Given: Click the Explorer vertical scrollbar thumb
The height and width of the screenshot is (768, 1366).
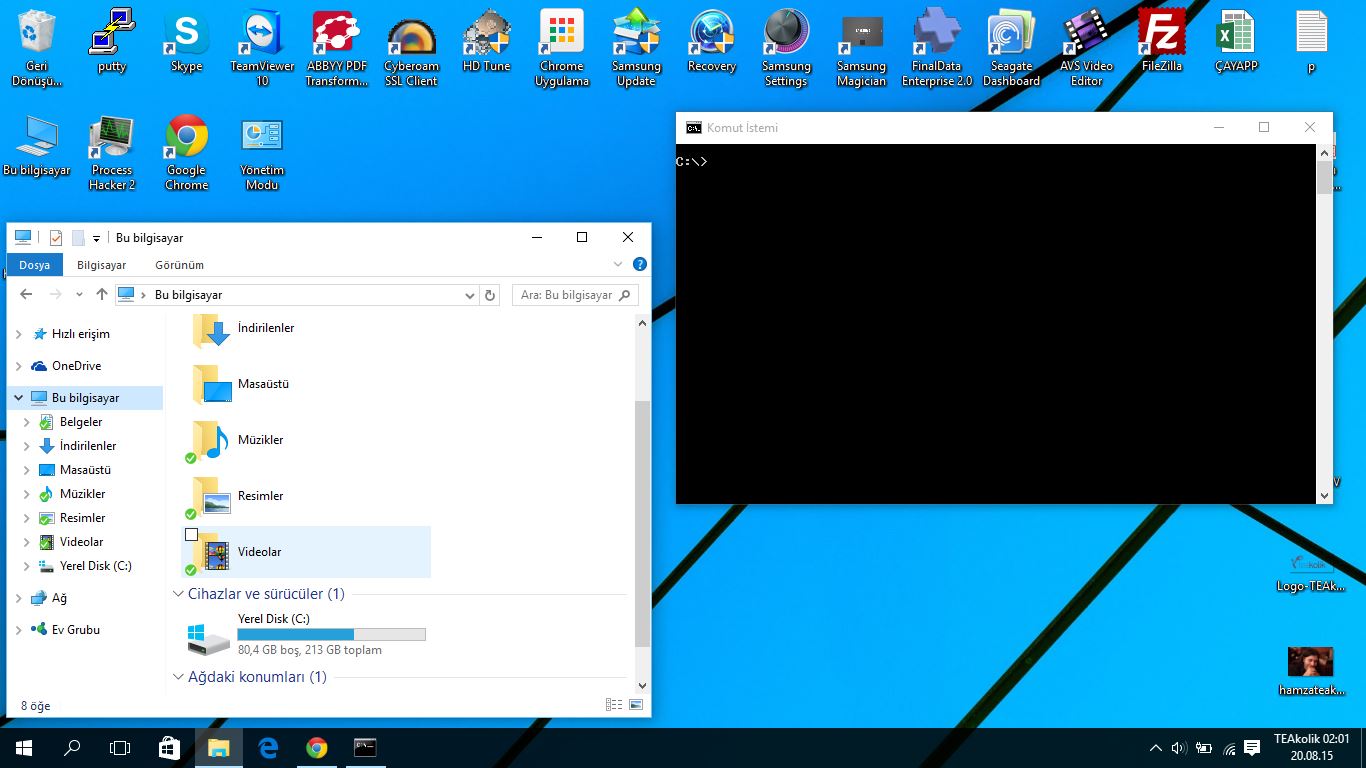Looking at the screenshot, I should (642, 522).
